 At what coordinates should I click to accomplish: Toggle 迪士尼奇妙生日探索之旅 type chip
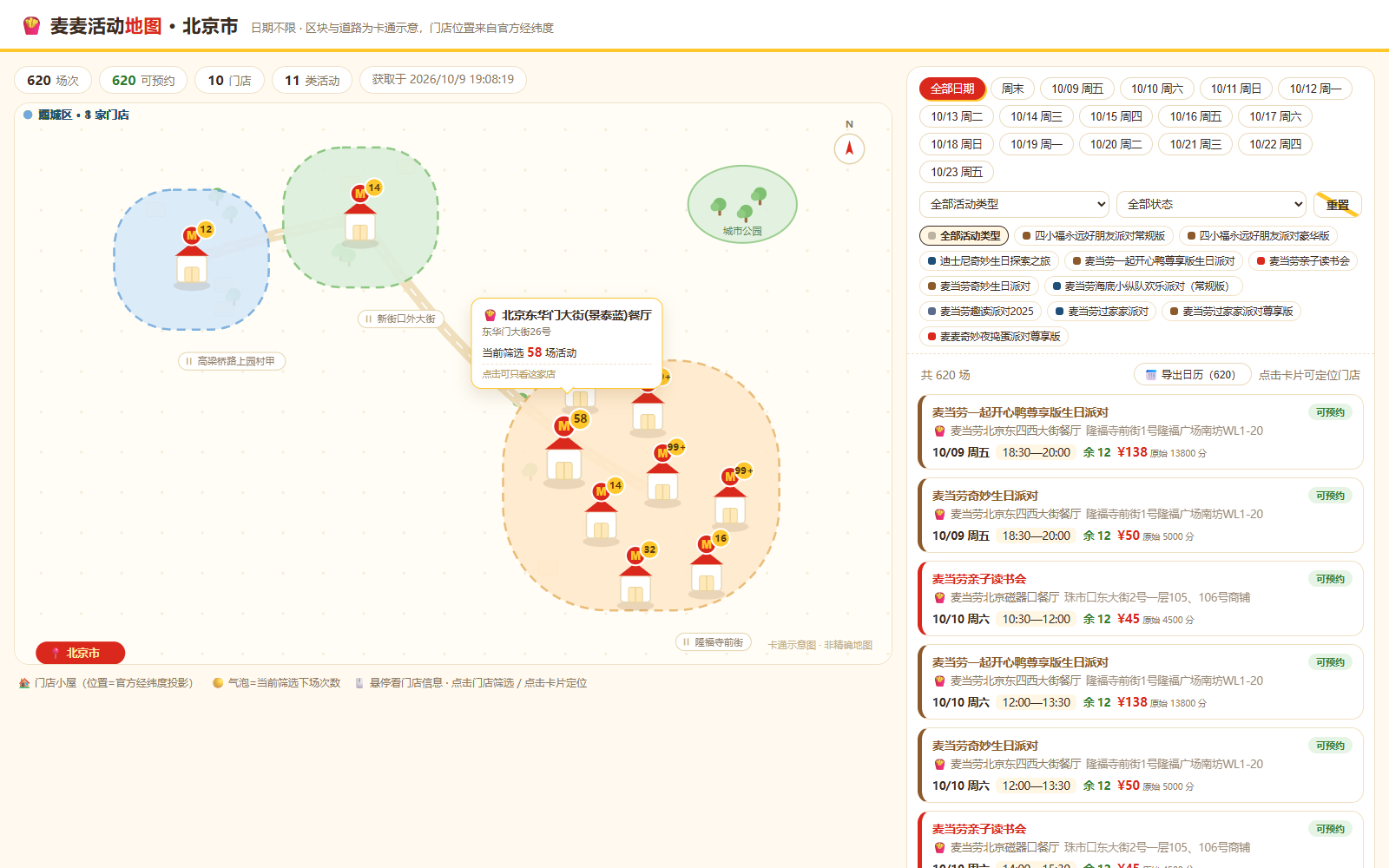(989, 260)
